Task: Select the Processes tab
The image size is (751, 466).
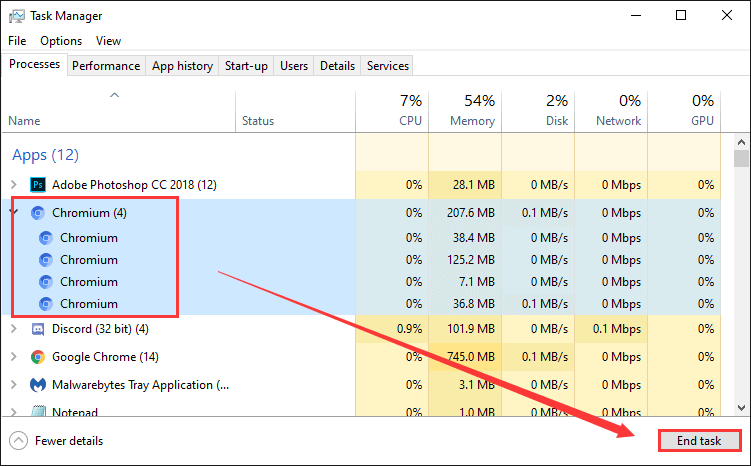Action: click(34, 64)
